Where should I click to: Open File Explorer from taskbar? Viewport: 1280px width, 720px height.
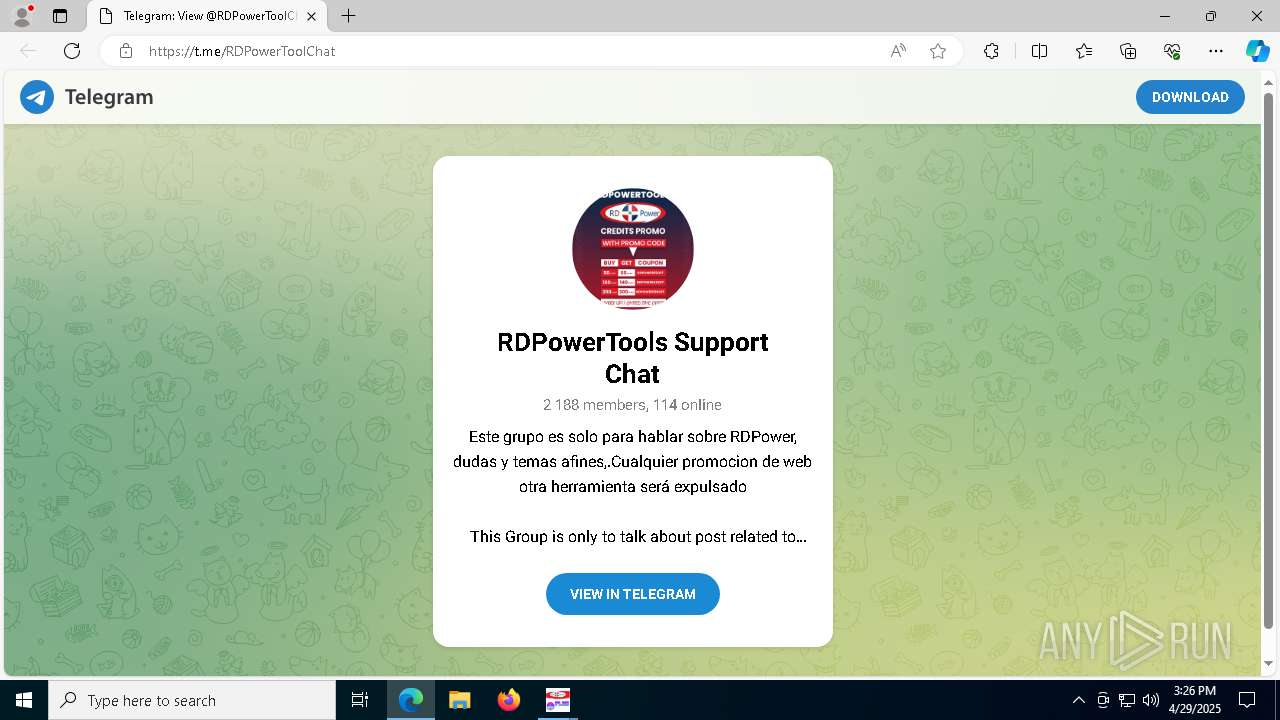459,700
